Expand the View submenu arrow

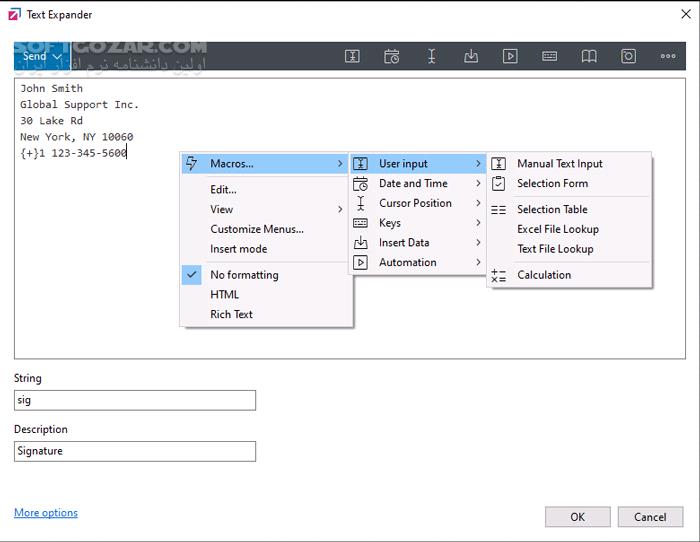340,209
